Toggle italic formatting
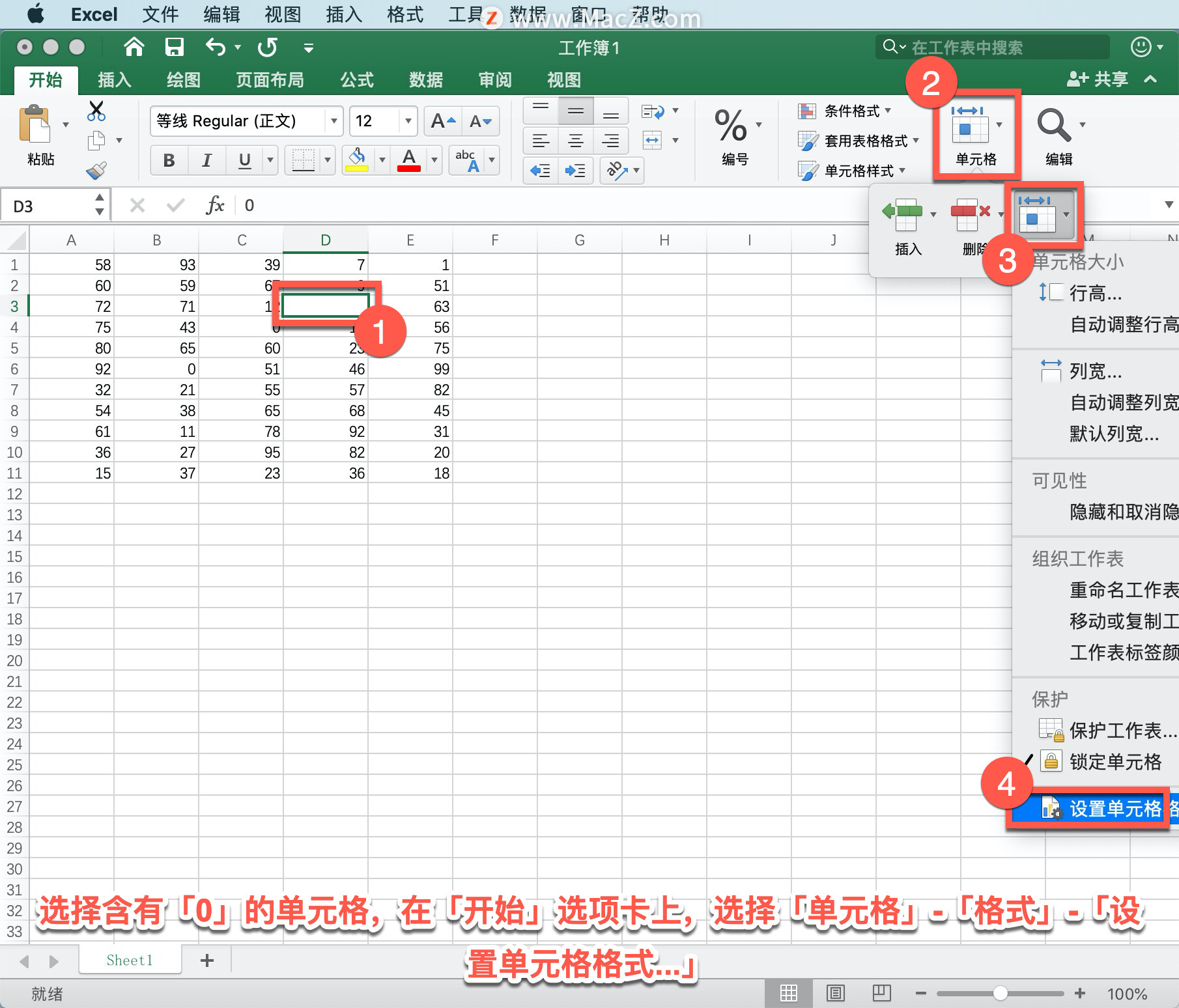Viewport: 1179px width, 1008px height. coord(206,160)
